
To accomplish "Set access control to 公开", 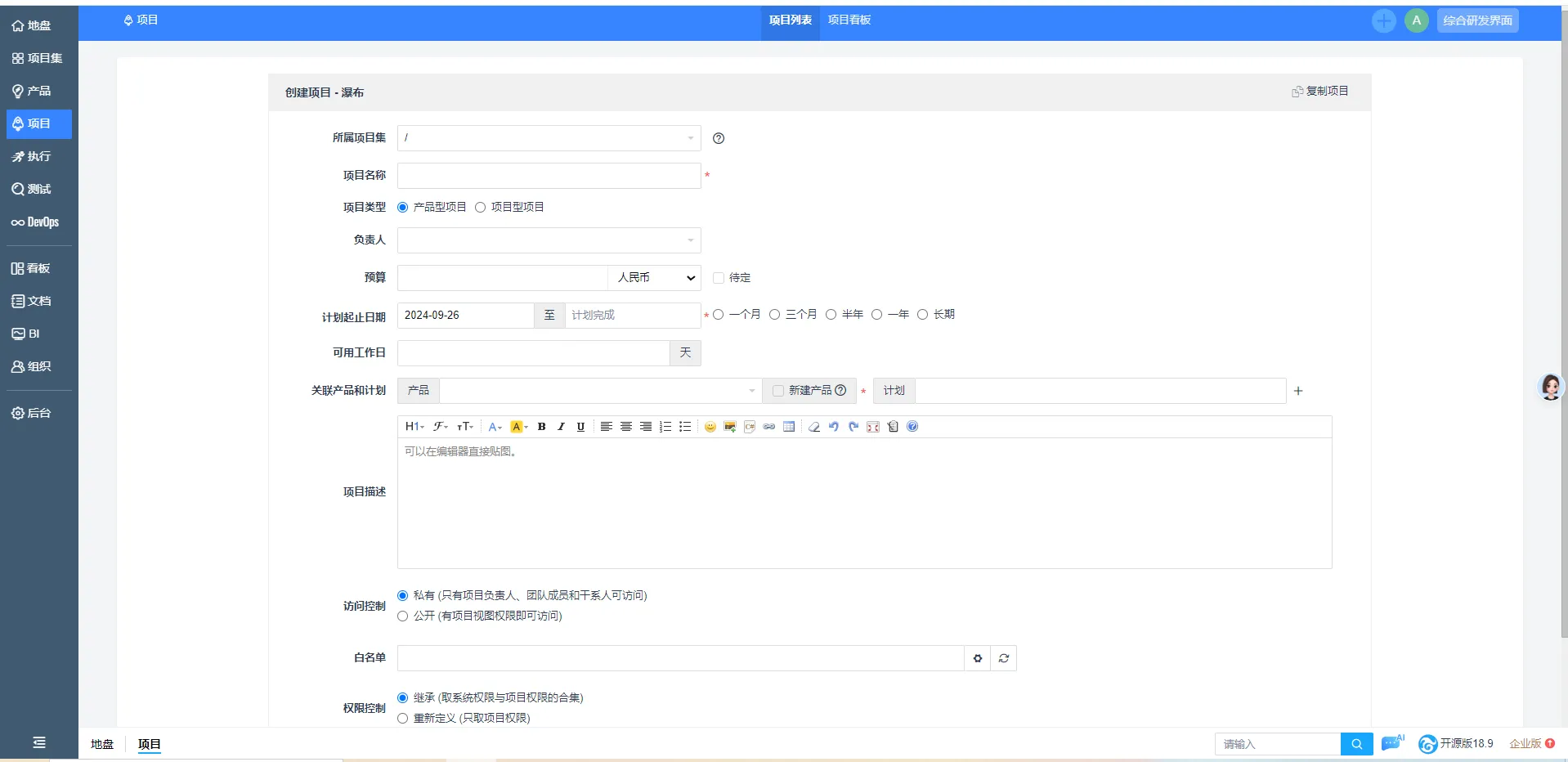I will click(x=403, y=616).
